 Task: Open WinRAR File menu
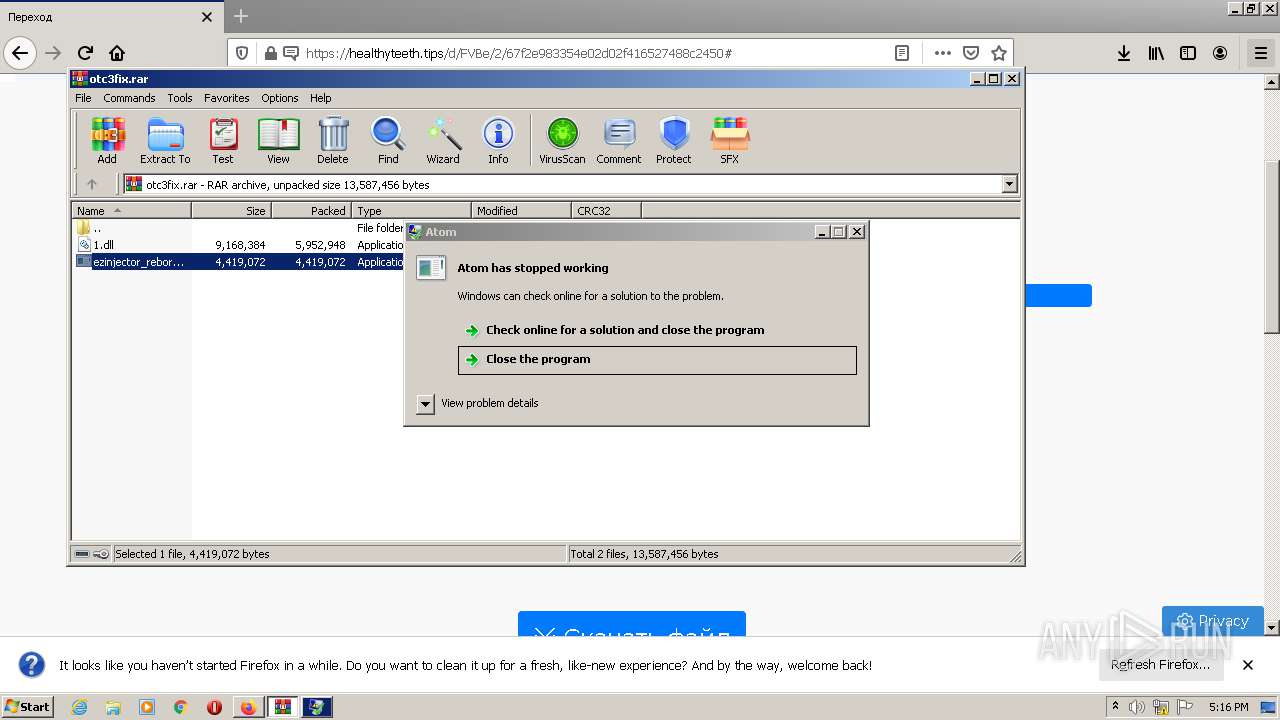83,98
